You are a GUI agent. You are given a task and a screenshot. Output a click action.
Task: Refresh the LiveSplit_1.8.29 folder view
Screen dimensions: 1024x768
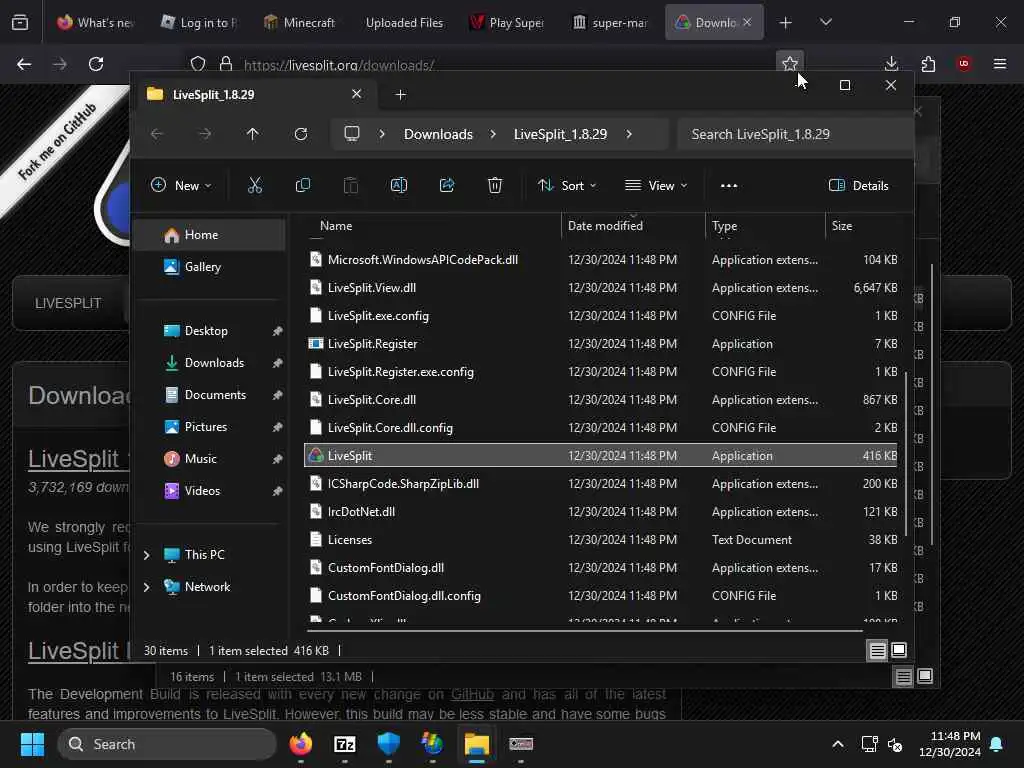(301, 134)
